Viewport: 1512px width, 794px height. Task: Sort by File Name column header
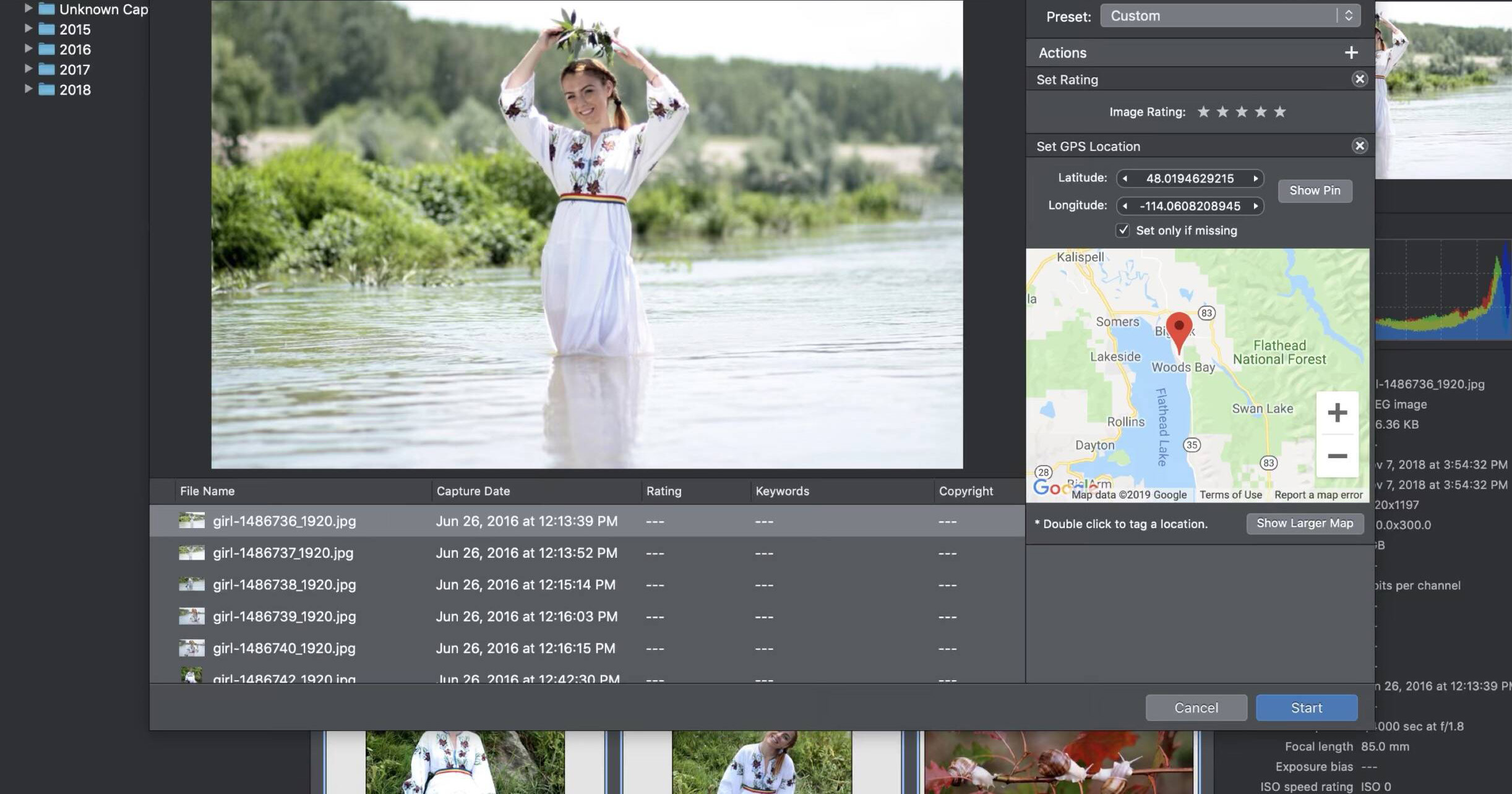coord(207,491)
